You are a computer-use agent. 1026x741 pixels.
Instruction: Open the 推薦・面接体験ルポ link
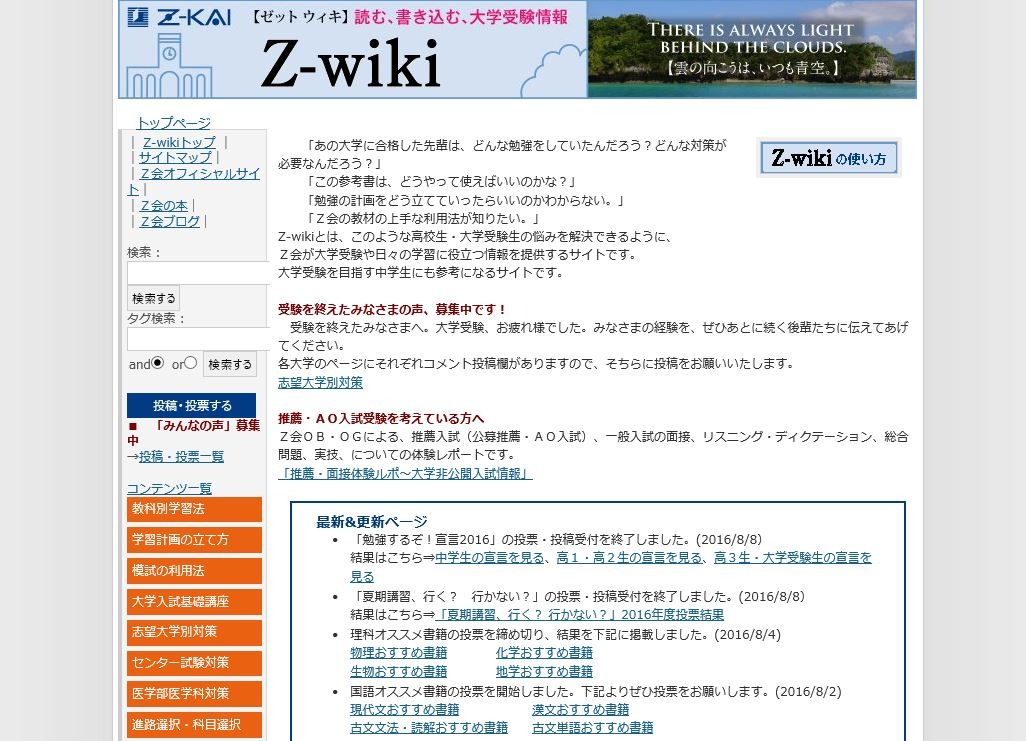(404, 473)
